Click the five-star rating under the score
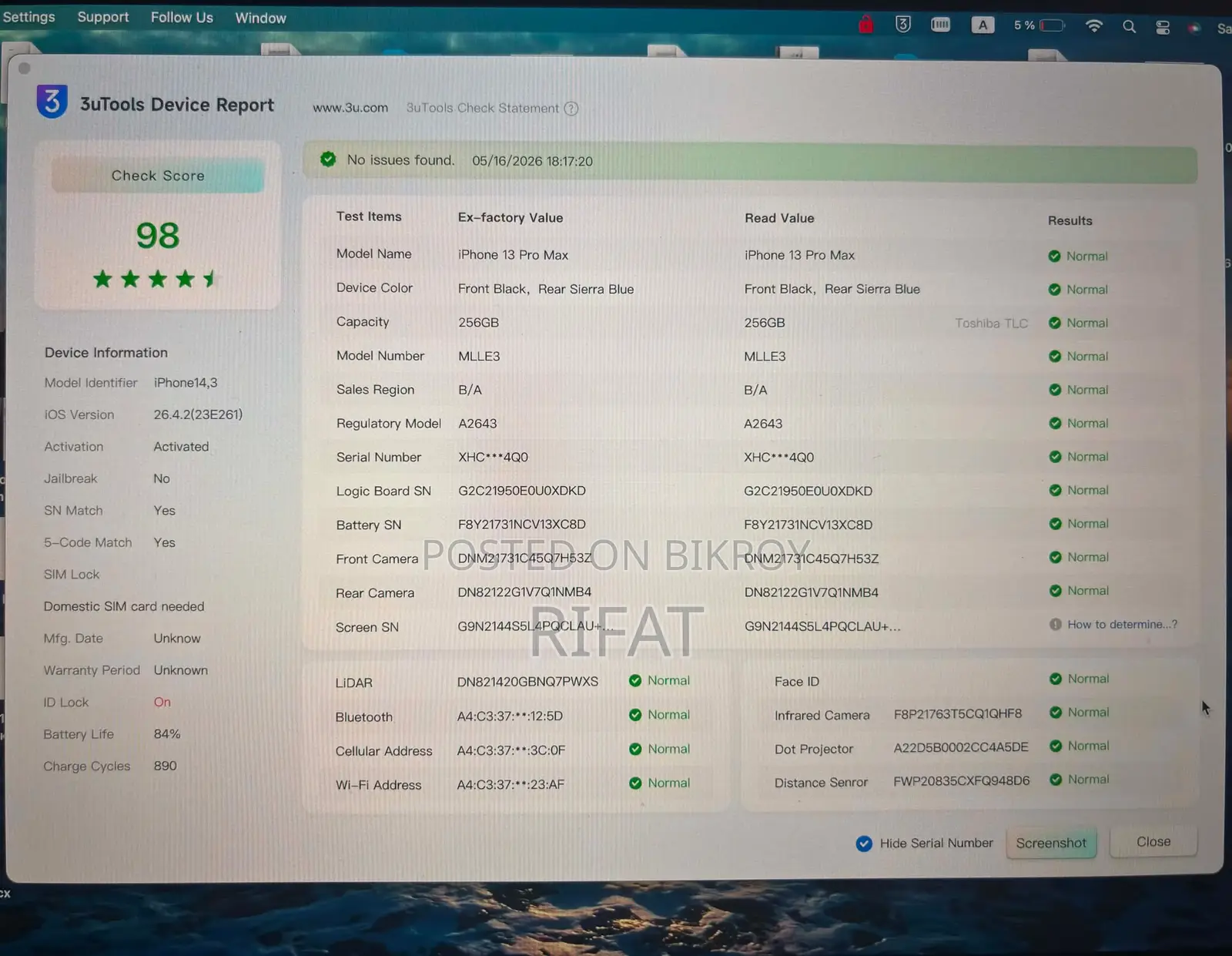The height and width of the screenshot is (956, 1232). (156, 279)
